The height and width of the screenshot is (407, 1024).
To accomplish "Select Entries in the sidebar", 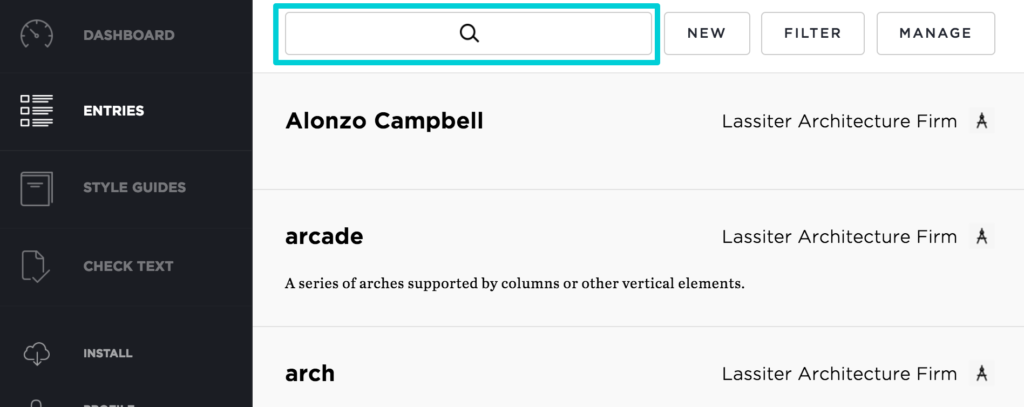I will [x=114, y=111].
